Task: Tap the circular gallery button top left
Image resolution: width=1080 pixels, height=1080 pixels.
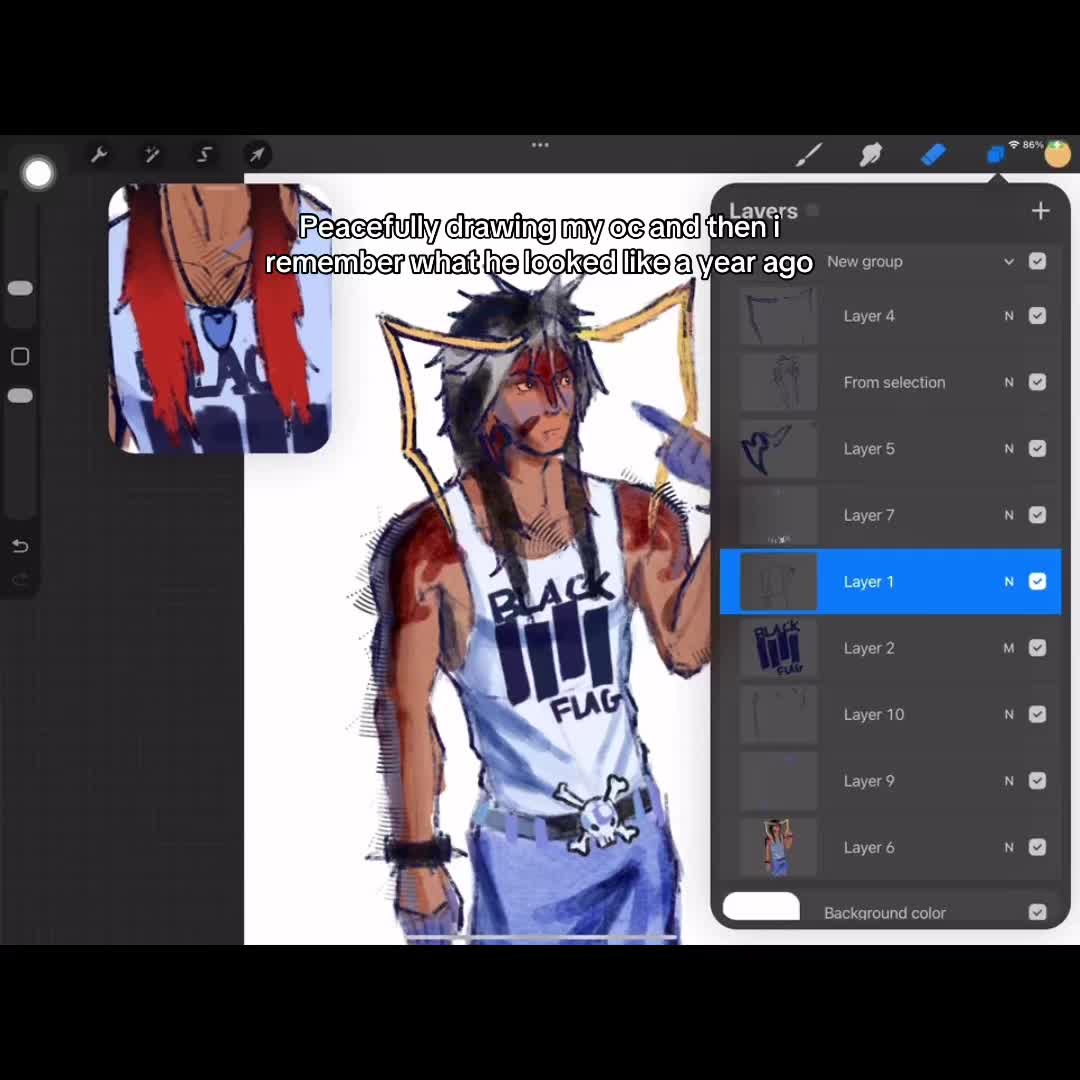Action: tap(38, 173)
